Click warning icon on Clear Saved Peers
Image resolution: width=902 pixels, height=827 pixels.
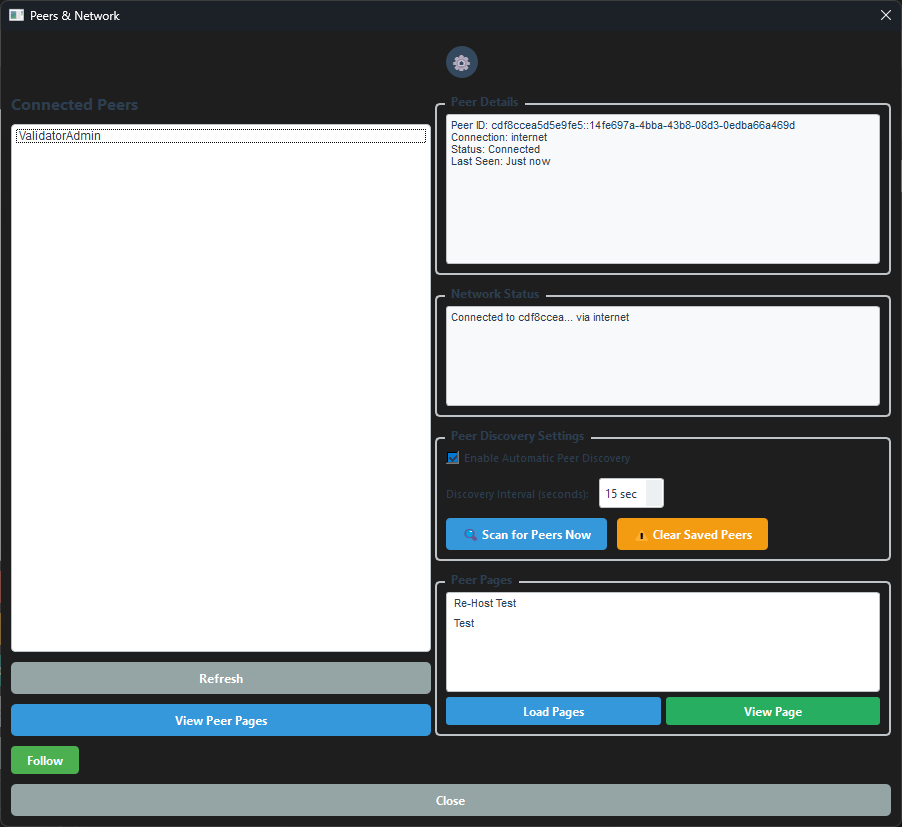[x=641, y=535]
